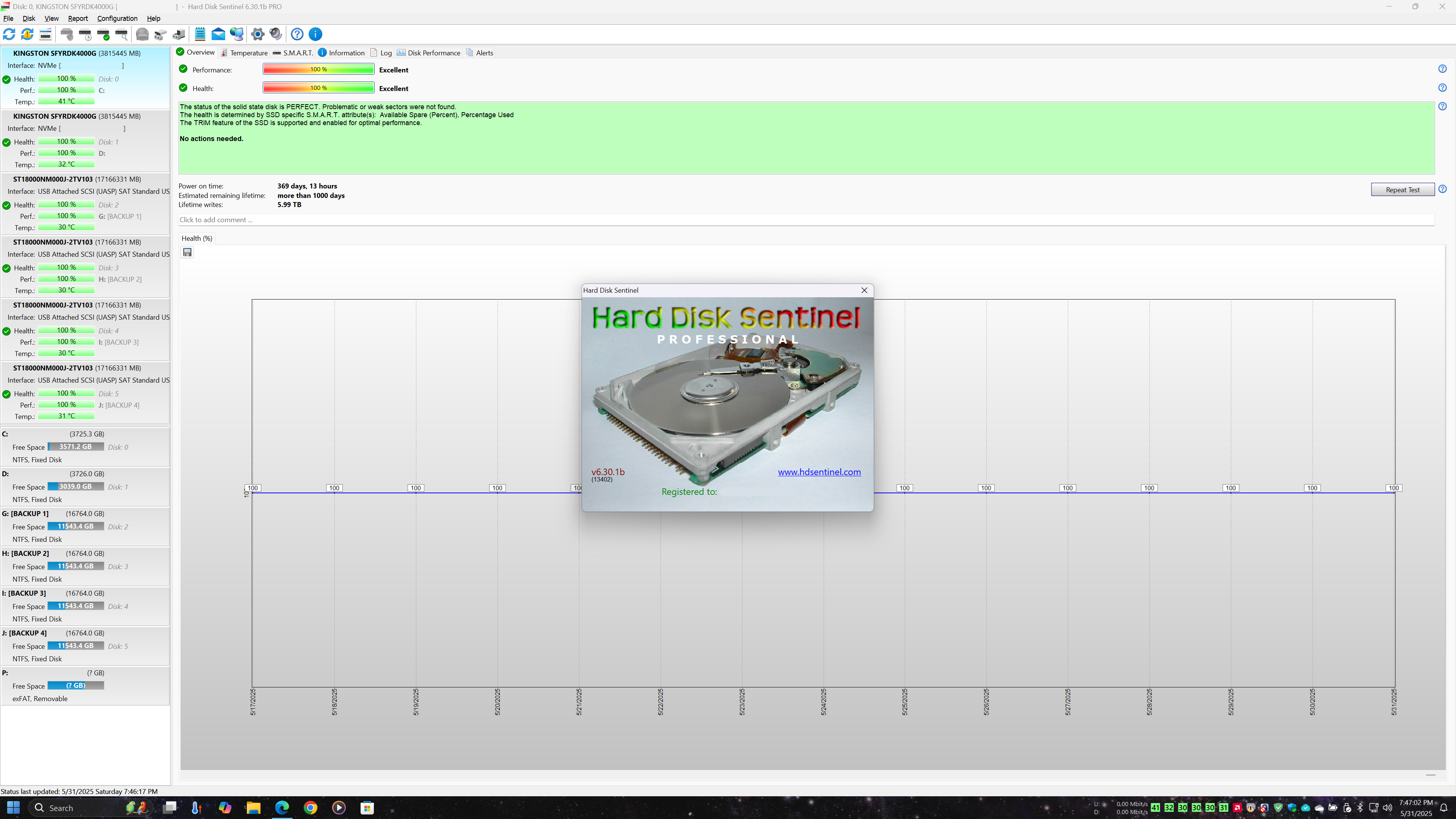This screenshot has width=1456, height=819.
Task: Switch to the Alerts tab
Action: (x=479, y=53)
